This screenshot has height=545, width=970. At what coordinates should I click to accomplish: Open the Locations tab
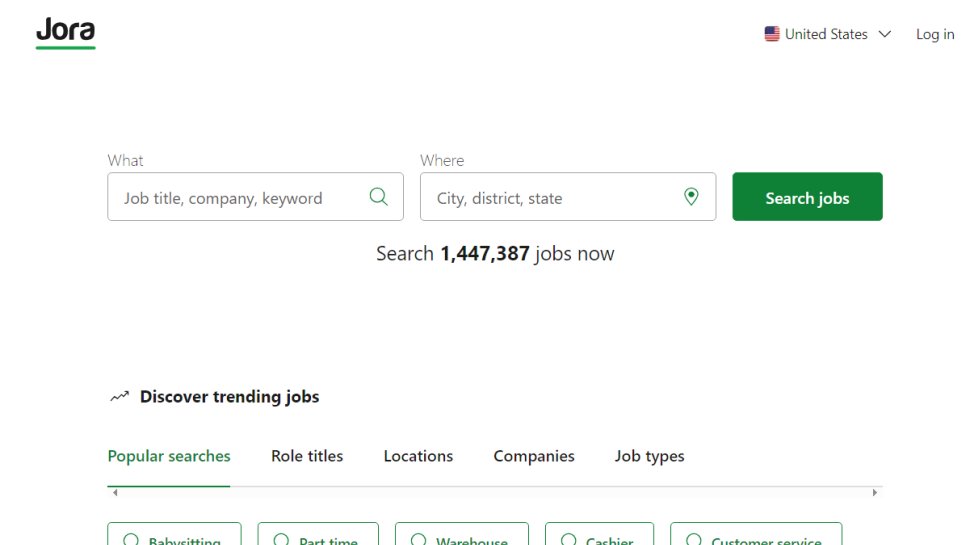[418, 456]
